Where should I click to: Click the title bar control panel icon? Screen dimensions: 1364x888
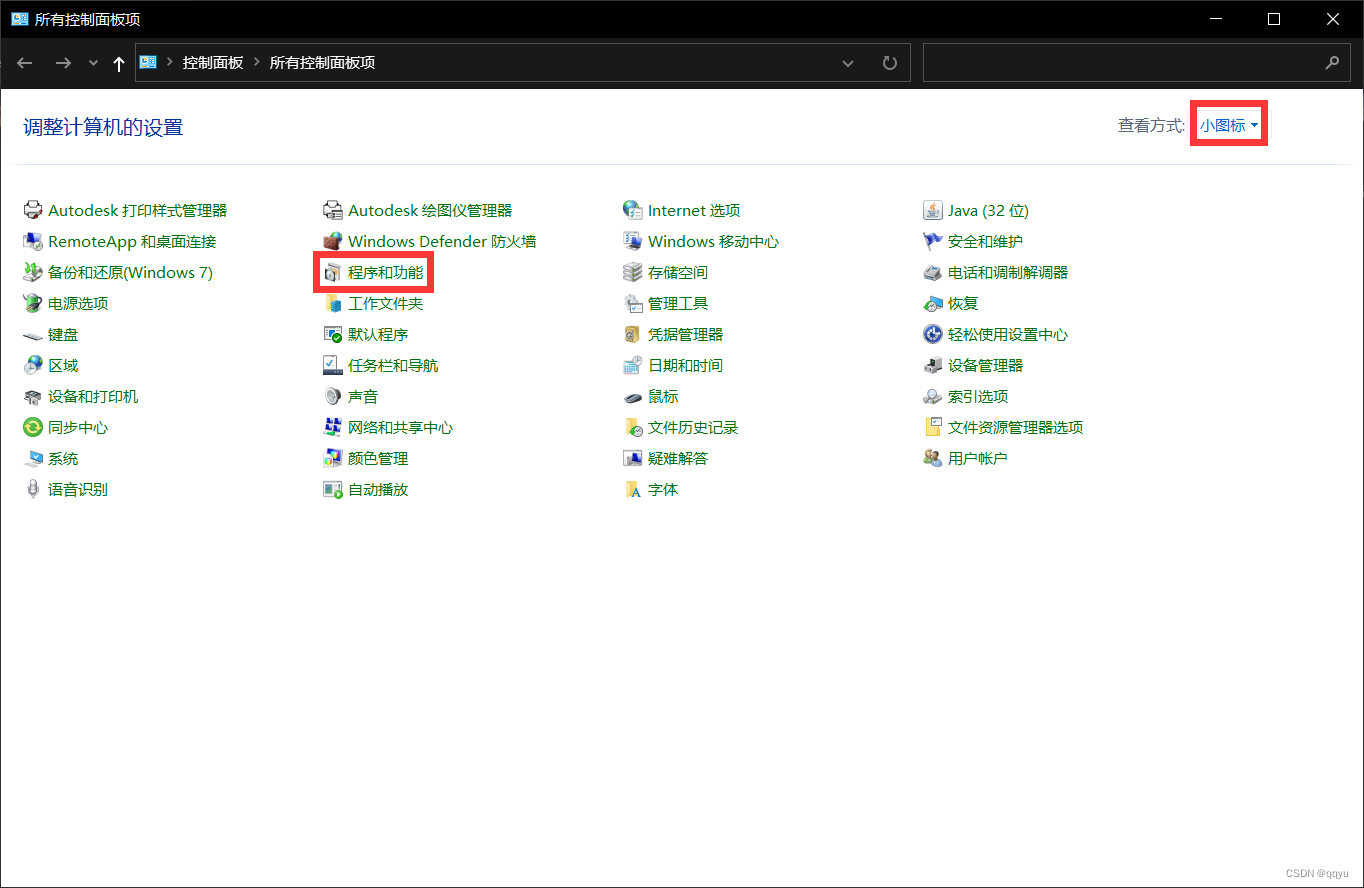[x=20, y=18]
